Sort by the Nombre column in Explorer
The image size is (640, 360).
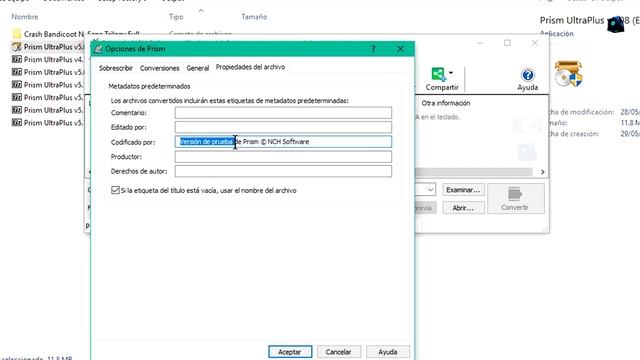25,17
